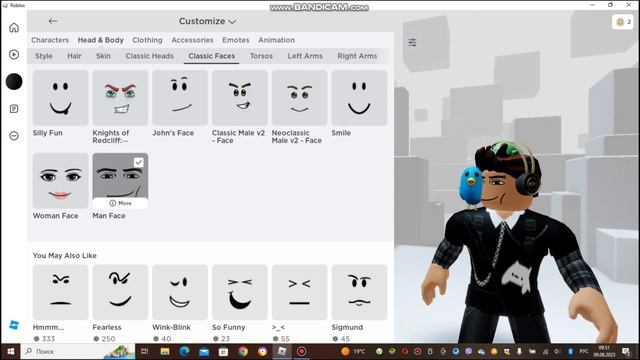Viewport: 640px width, 360px height.
Task: Open the Clothing tab
Action: tap(147, 40)
